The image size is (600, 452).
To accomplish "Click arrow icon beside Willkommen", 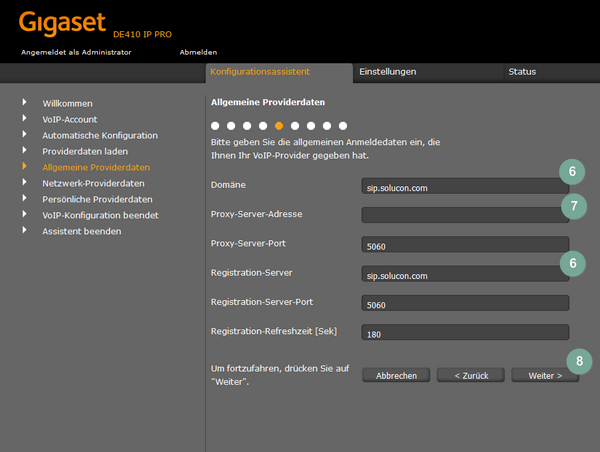I will (25, 103).
